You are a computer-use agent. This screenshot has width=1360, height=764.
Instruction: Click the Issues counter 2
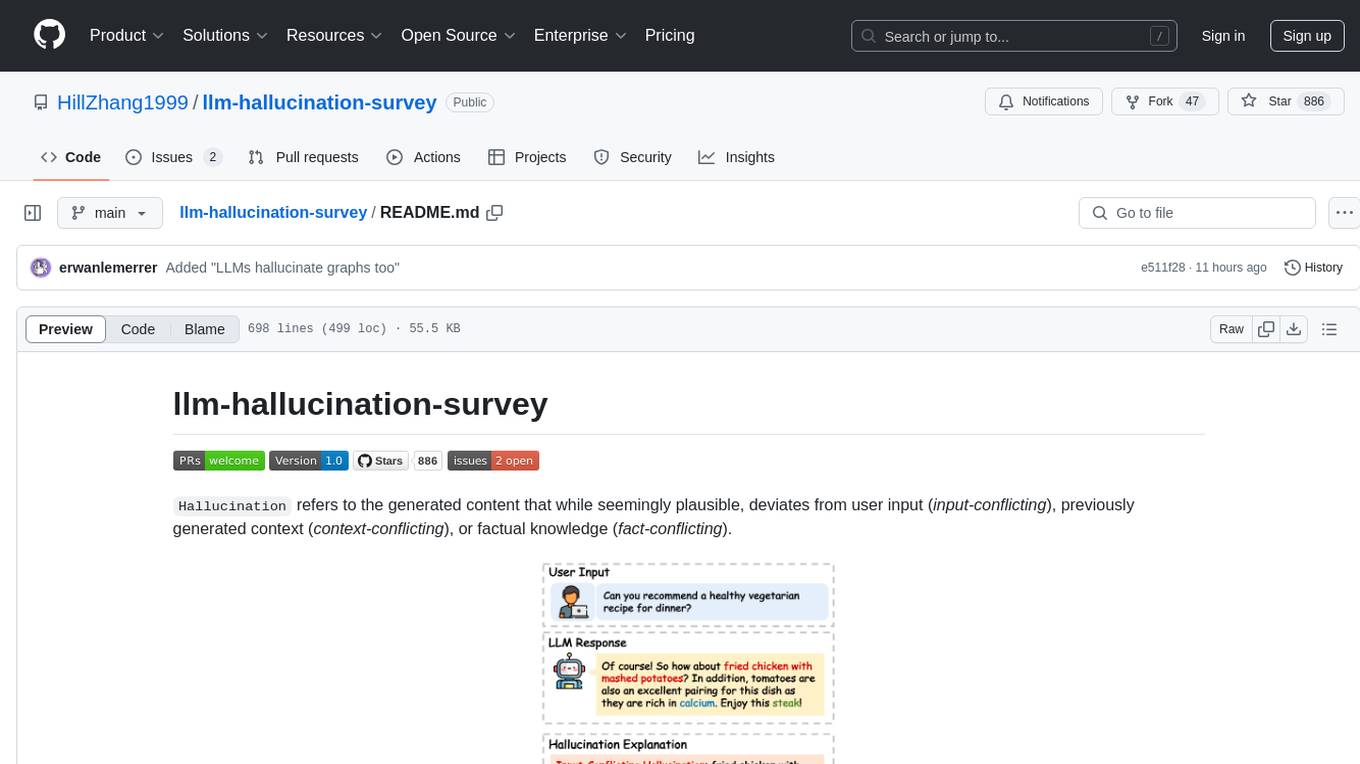pyautogui.click(x=212, y=157)
